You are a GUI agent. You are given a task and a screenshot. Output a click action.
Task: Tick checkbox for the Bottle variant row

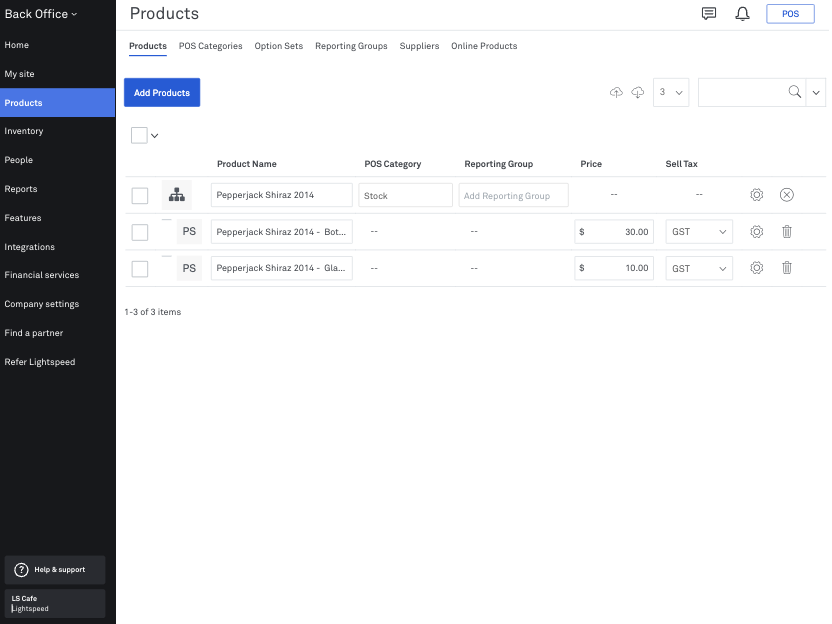click(140, 232)
